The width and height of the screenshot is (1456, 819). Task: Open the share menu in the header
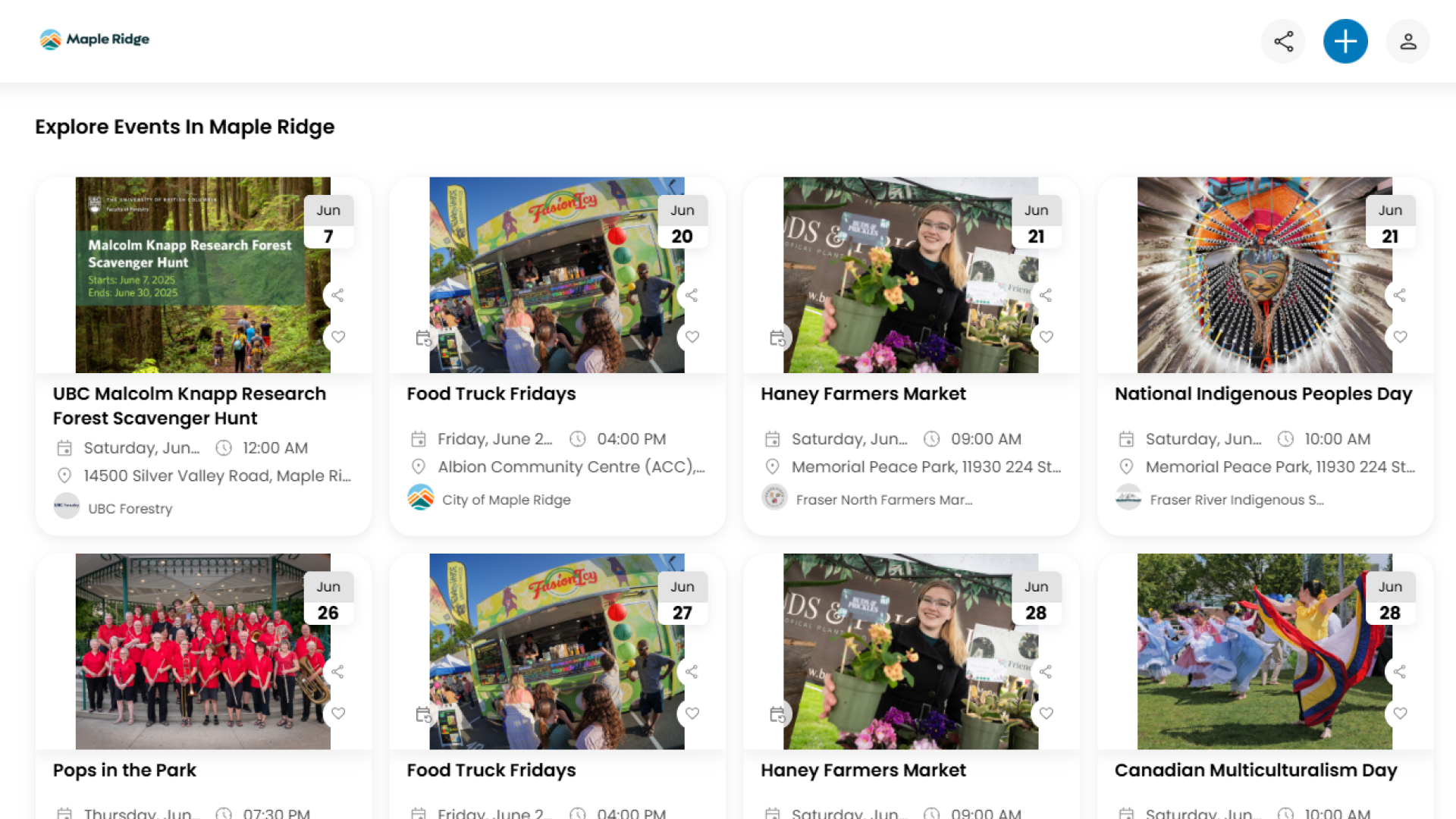(x=1283, y=41)
